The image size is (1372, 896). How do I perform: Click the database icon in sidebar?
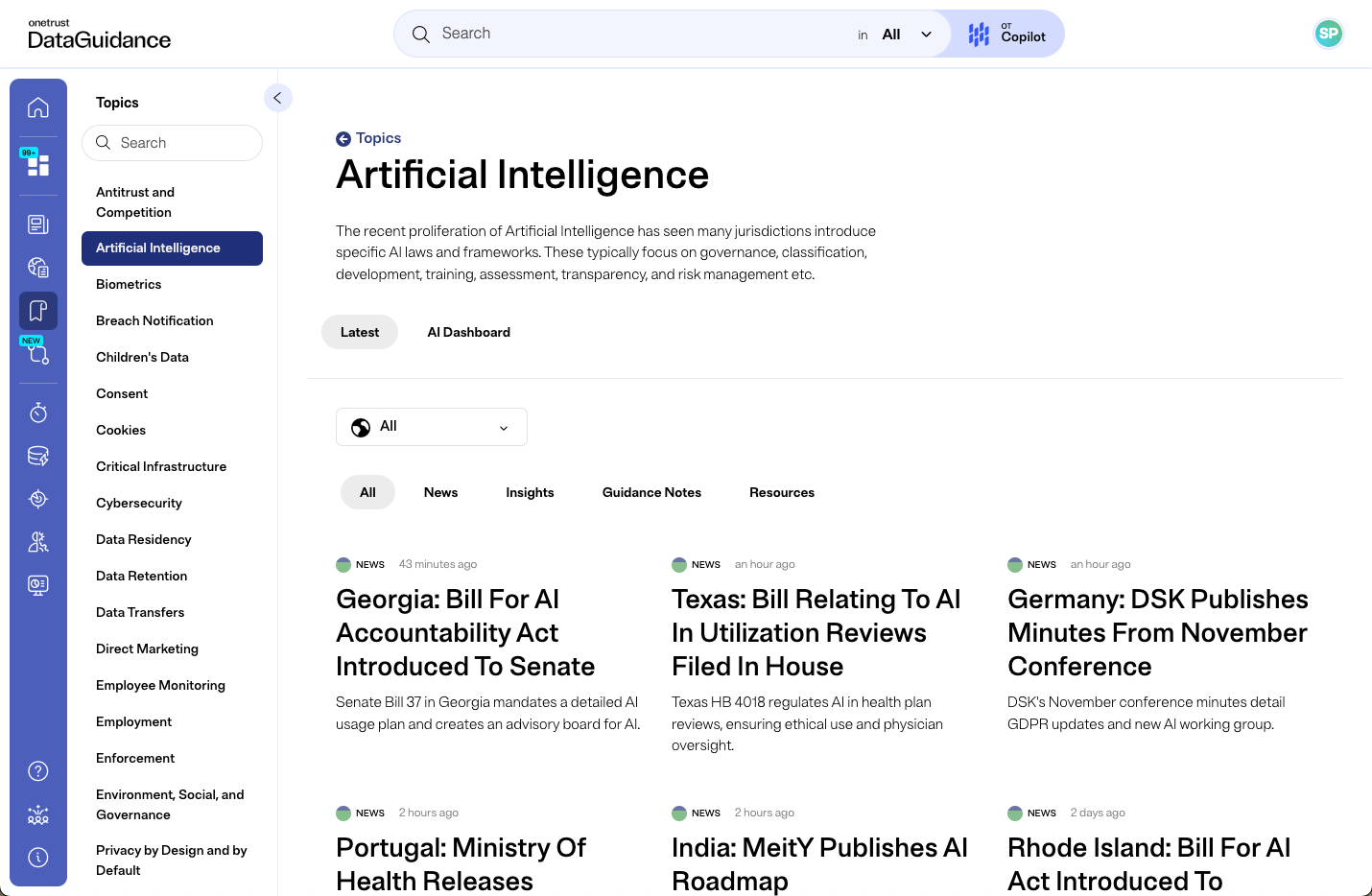(38, 456)
